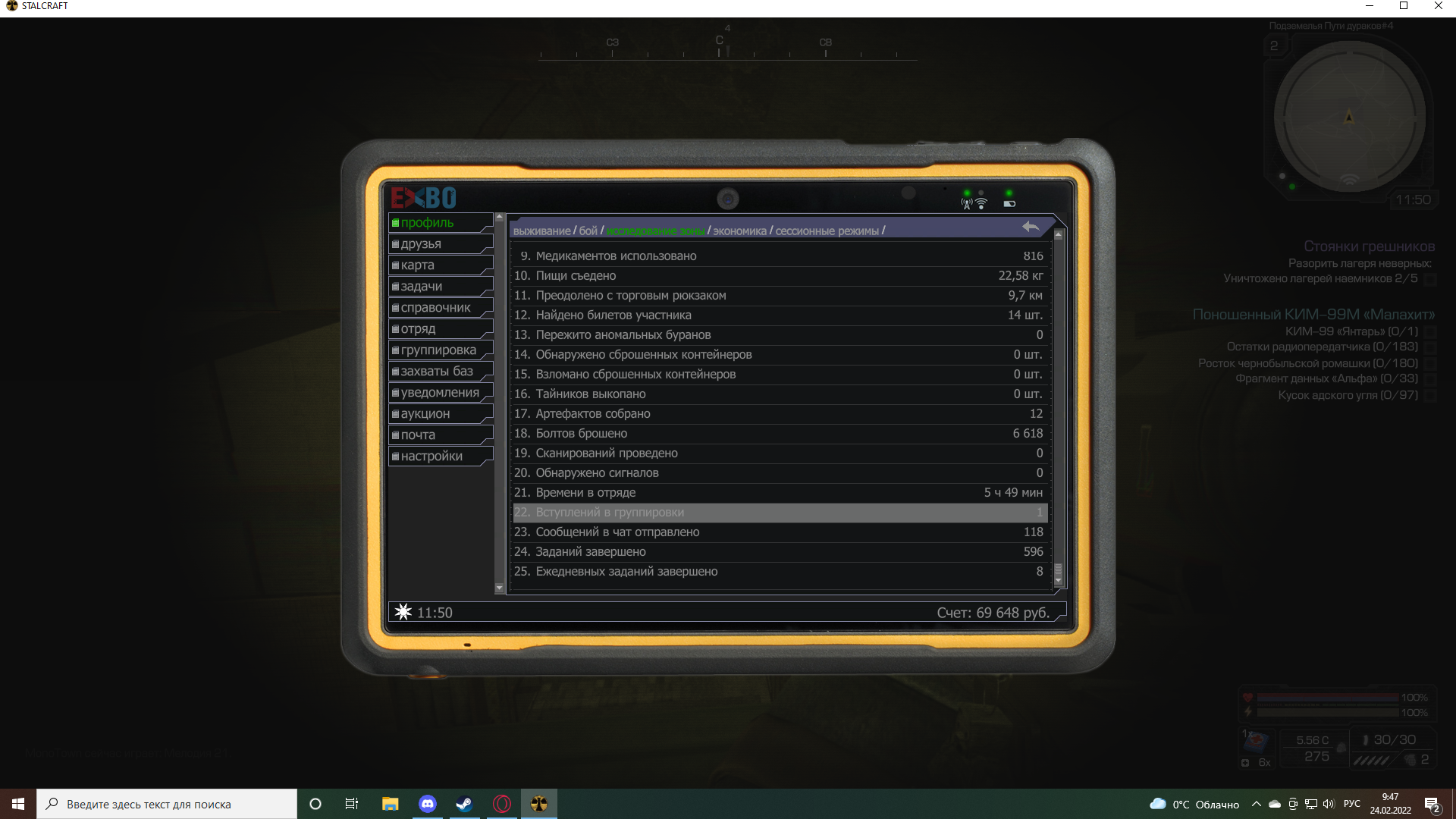This screenshot has height=819, width=1456.
Task: Open Windows Start menu
Action: [18, 804]
